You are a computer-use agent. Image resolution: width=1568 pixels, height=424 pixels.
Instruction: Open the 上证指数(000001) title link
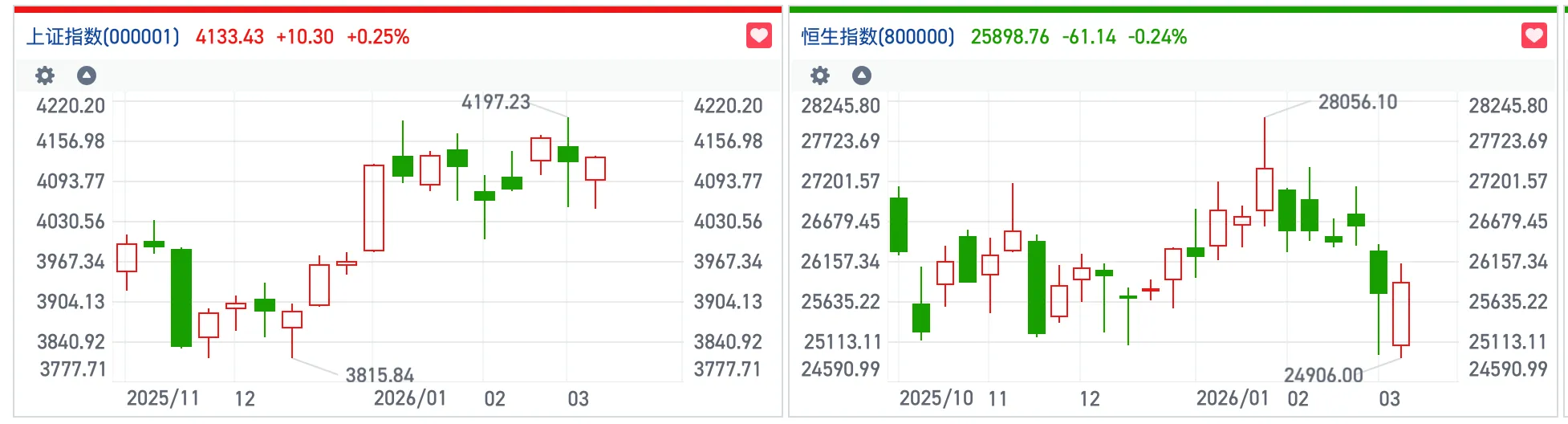pyautogui.click(x=103, y=37)
